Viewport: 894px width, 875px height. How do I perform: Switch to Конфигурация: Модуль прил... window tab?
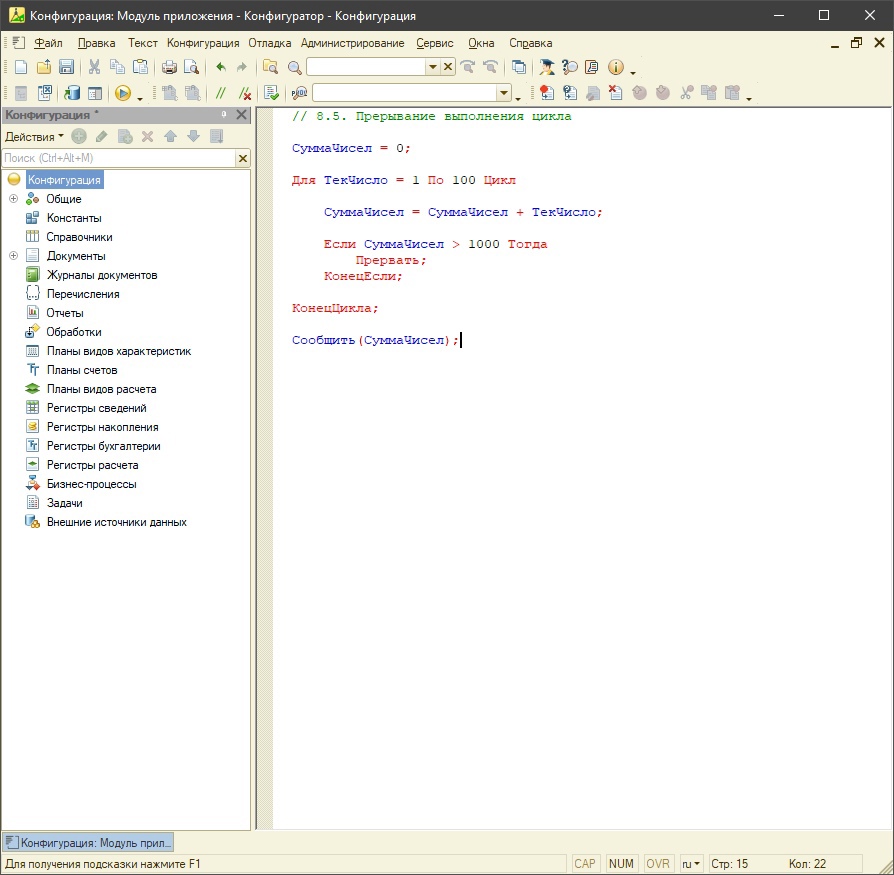(x=88, y=842)
